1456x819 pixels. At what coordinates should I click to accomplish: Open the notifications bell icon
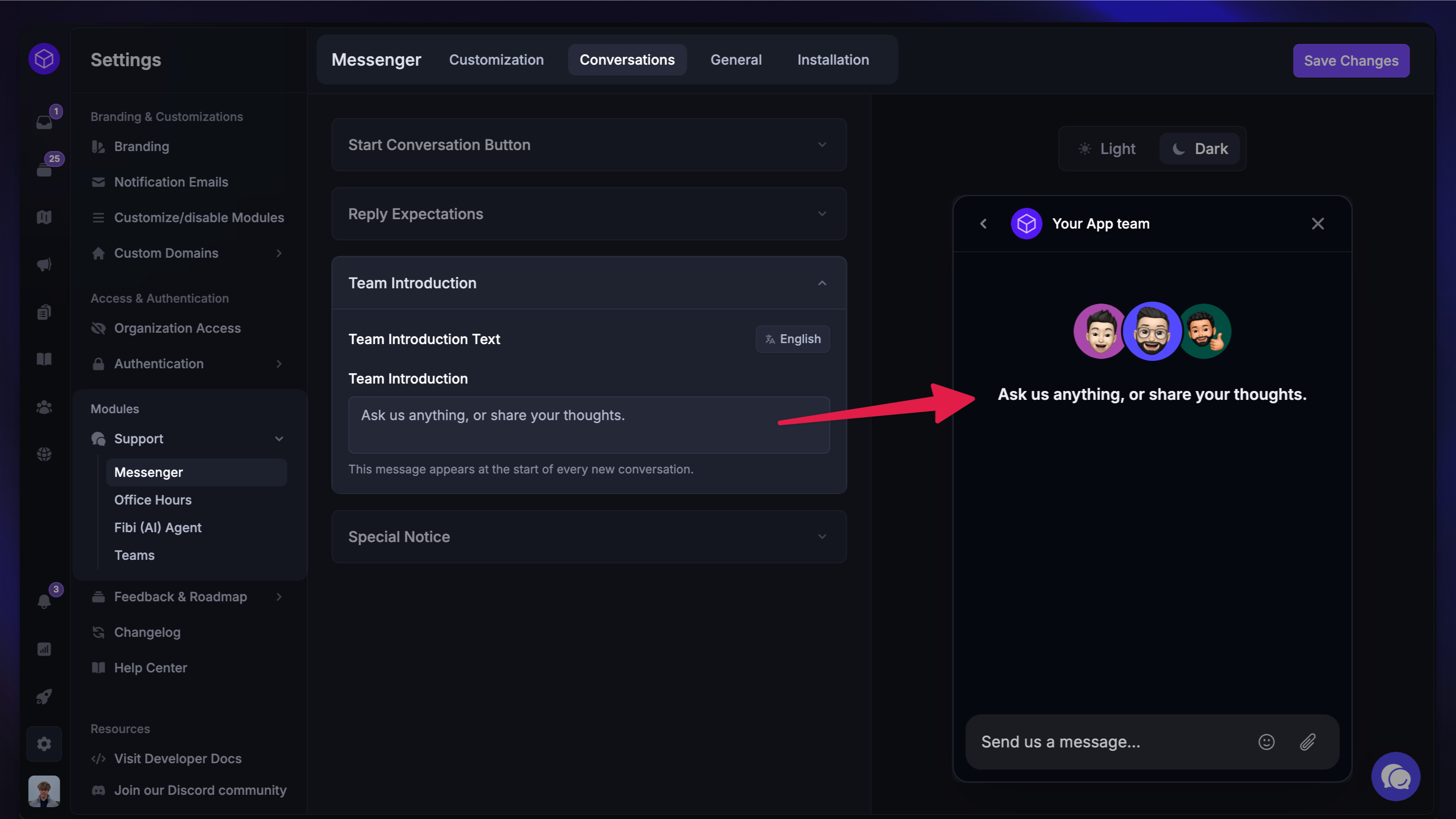44,601
